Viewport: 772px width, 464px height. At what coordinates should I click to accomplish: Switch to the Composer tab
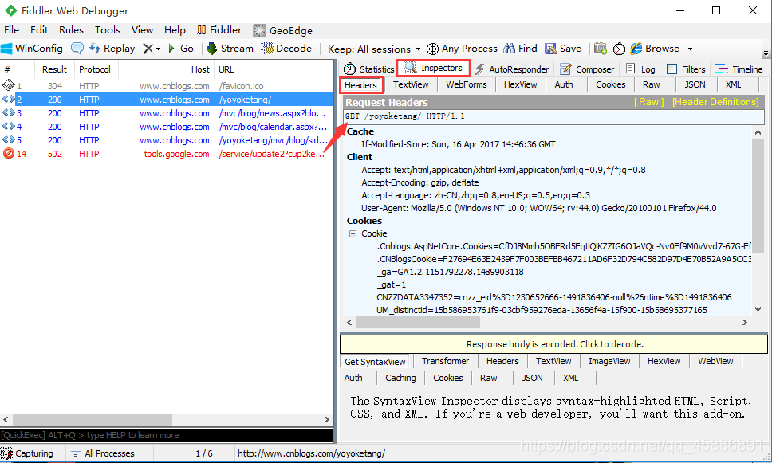pos(587,69)
